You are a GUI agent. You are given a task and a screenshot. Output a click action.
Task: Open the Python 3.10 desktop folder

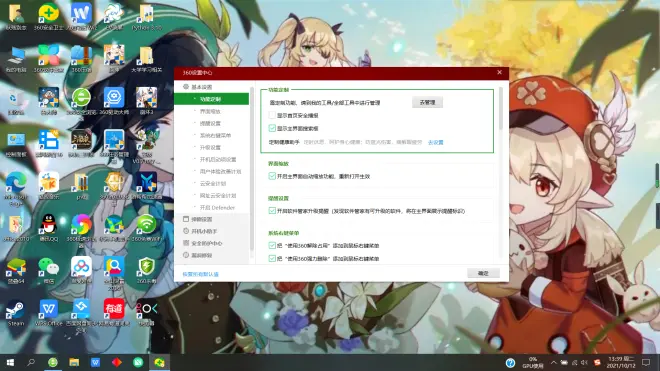click(146, 17)
